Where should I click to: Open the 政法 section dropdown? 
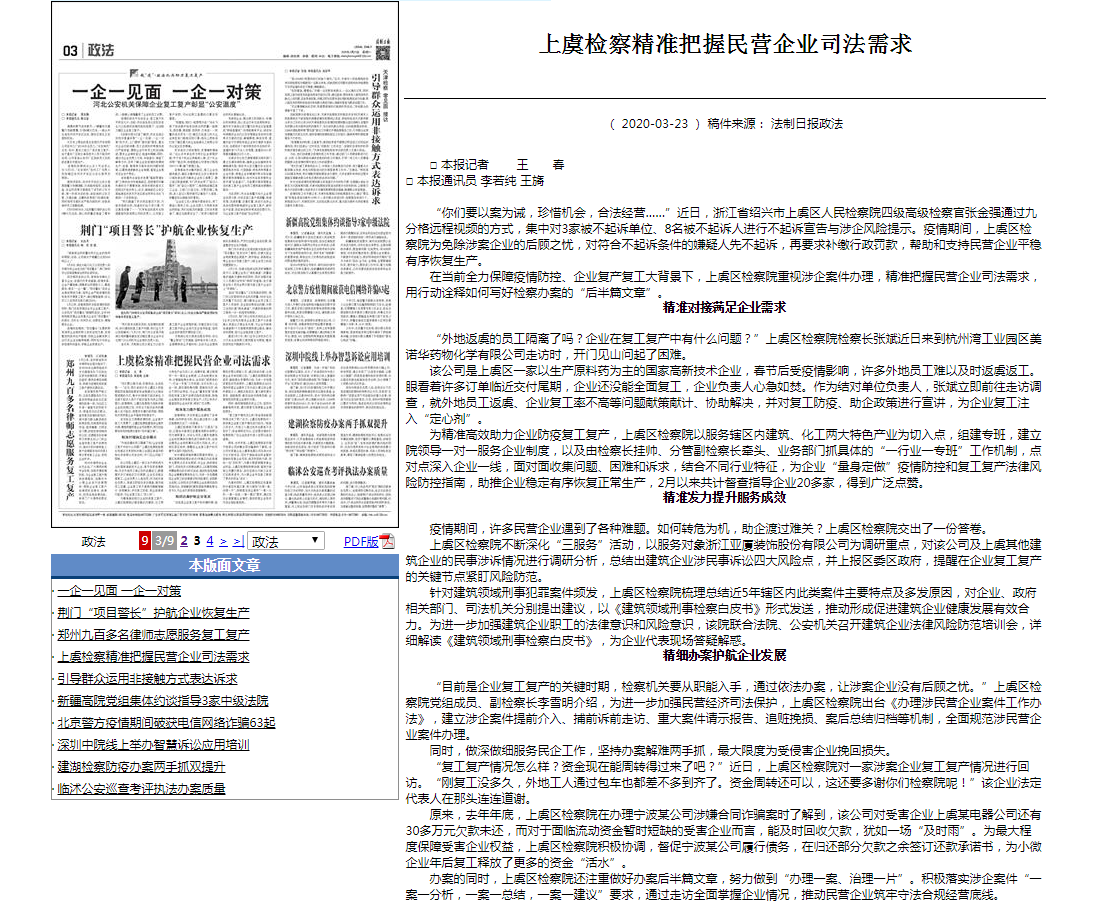point(286,542)
